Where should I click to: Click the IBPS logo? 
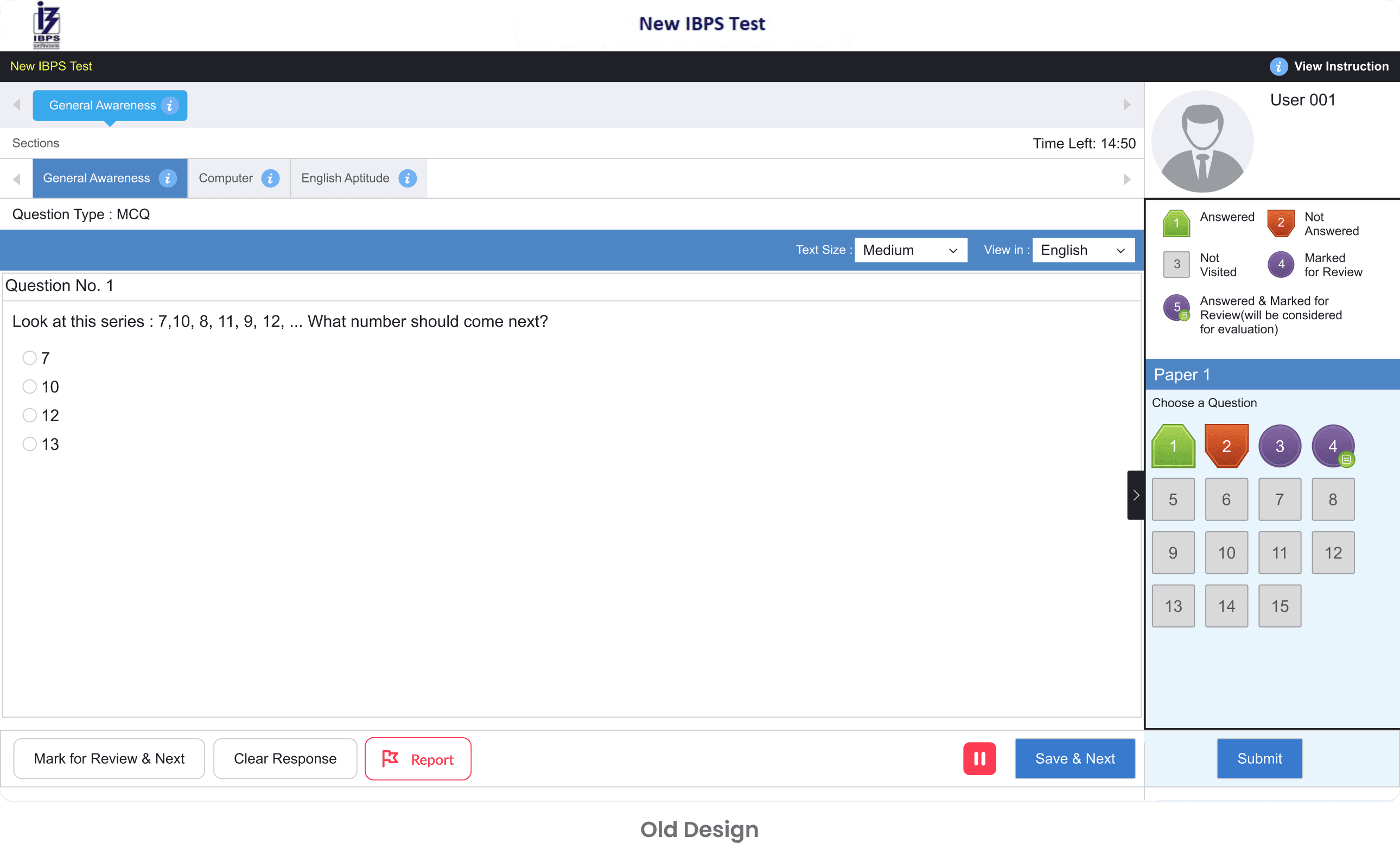(47, 26)
